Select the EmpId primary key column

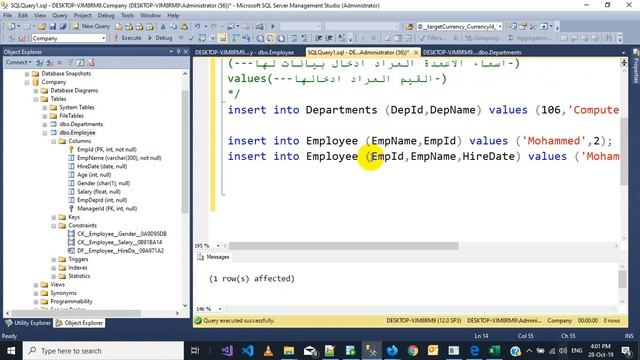click(107, 149)
